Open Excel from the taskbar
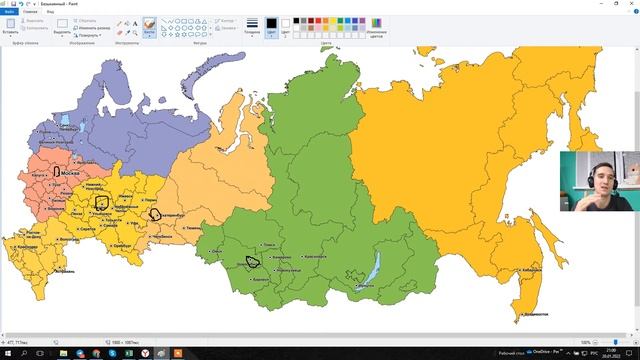640x360 pixels. point(129,353)
